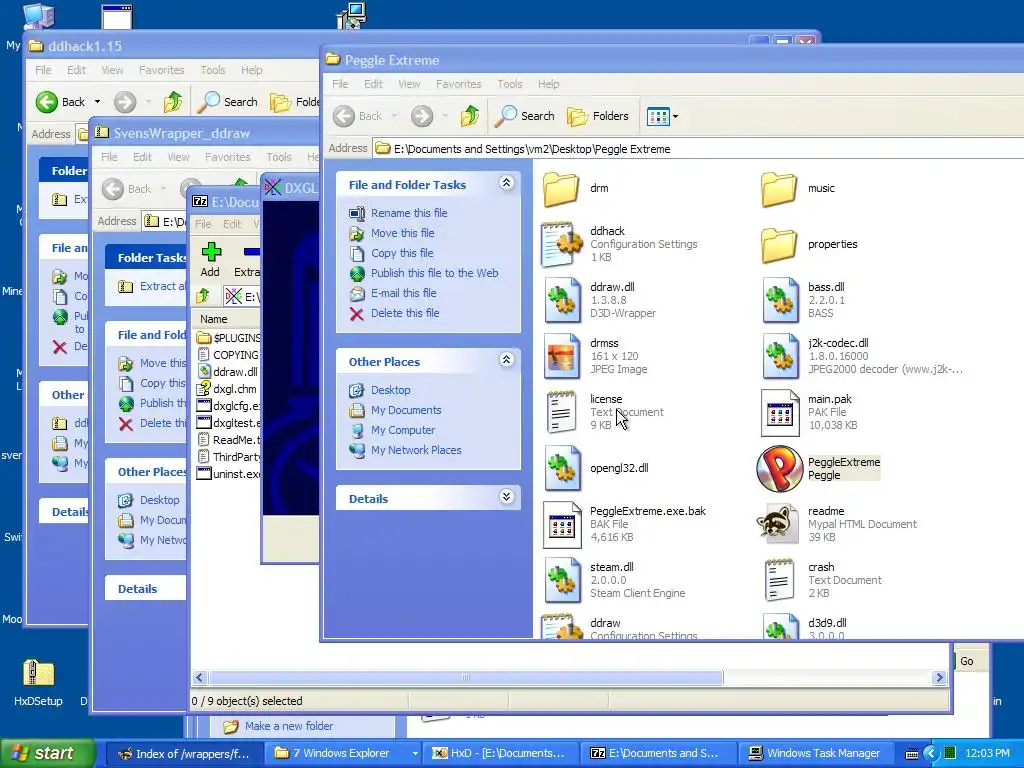Click Rename this file link
This screenshot has height=768, width=1024.
coord(409,213)
